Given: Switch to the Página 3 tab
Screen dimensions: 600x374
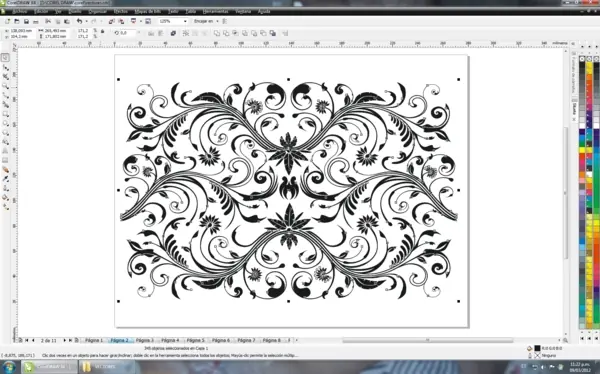Looking at the screenshot, I should coord(145,340).
